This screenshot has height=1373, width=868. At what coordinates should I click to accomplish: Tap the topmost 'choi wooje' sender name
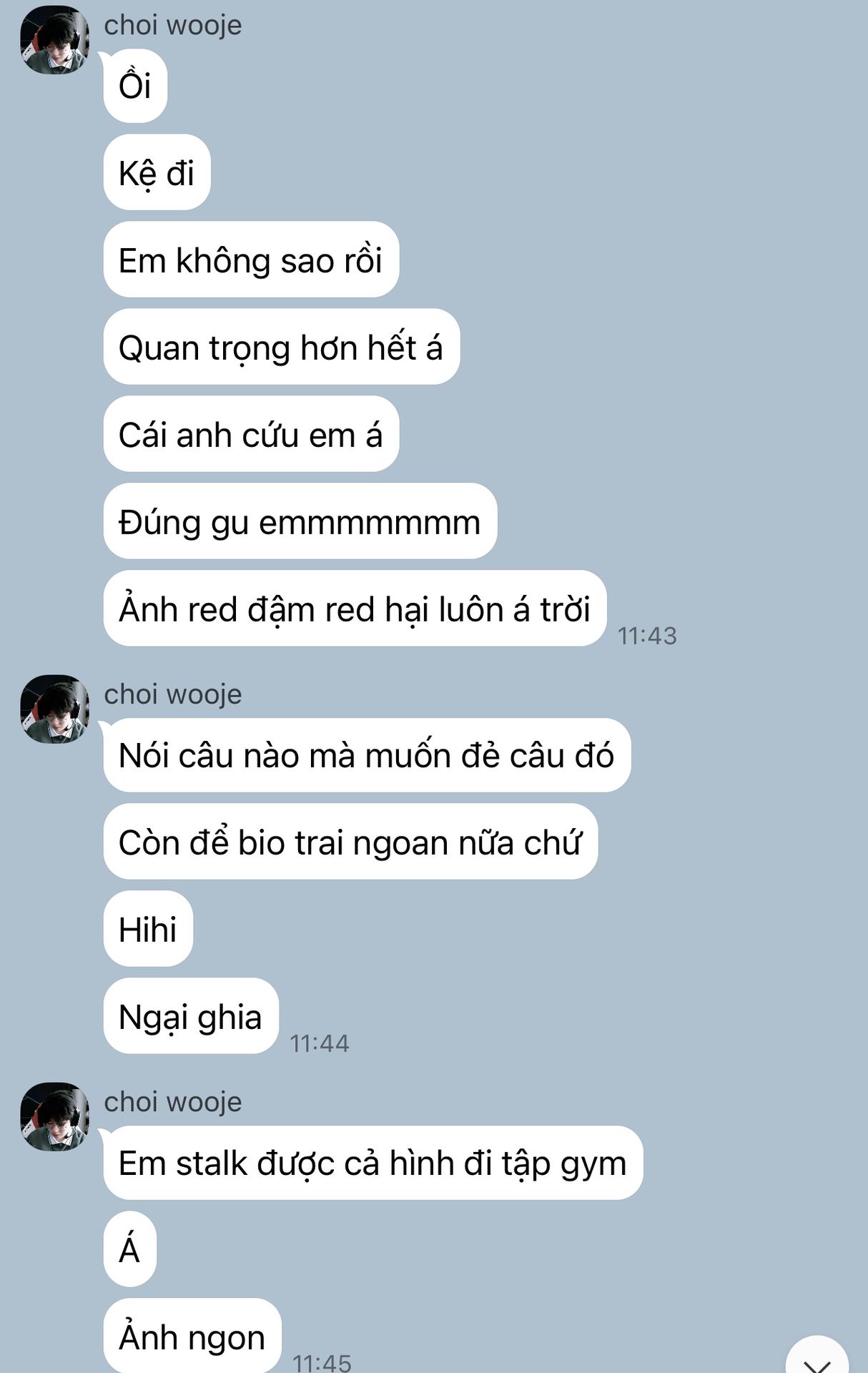173,25
